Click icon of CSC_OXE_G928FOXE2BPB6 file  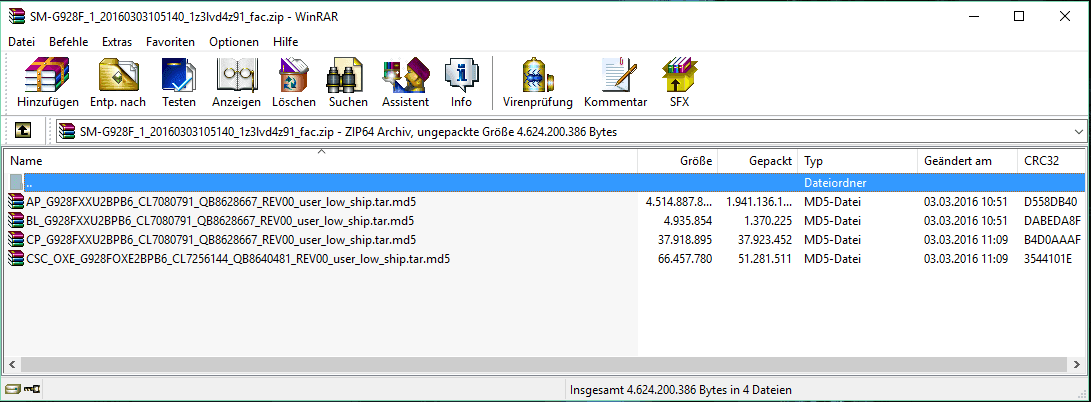tap(16, 259)
